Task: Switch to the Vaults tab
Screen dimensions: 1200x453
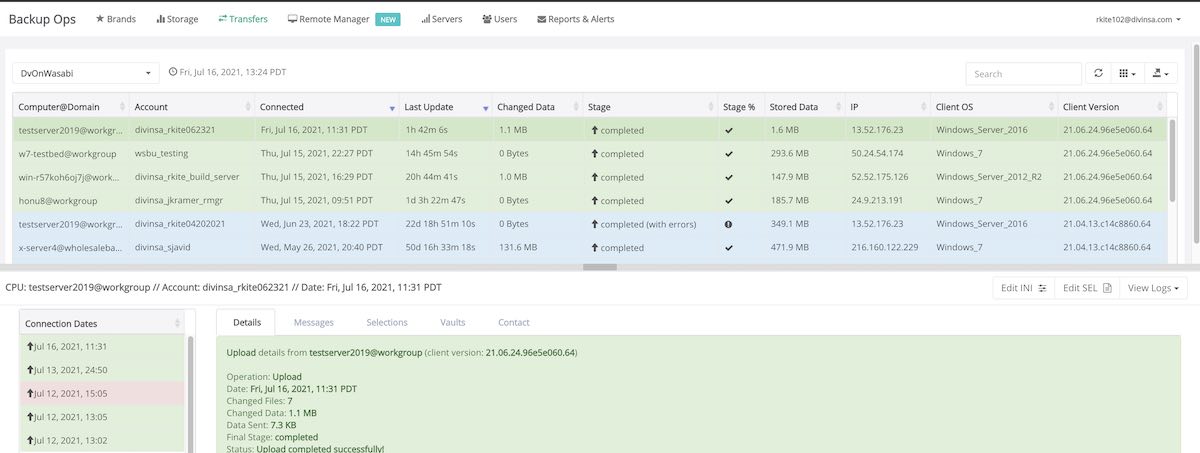Action: click(453, 322)
